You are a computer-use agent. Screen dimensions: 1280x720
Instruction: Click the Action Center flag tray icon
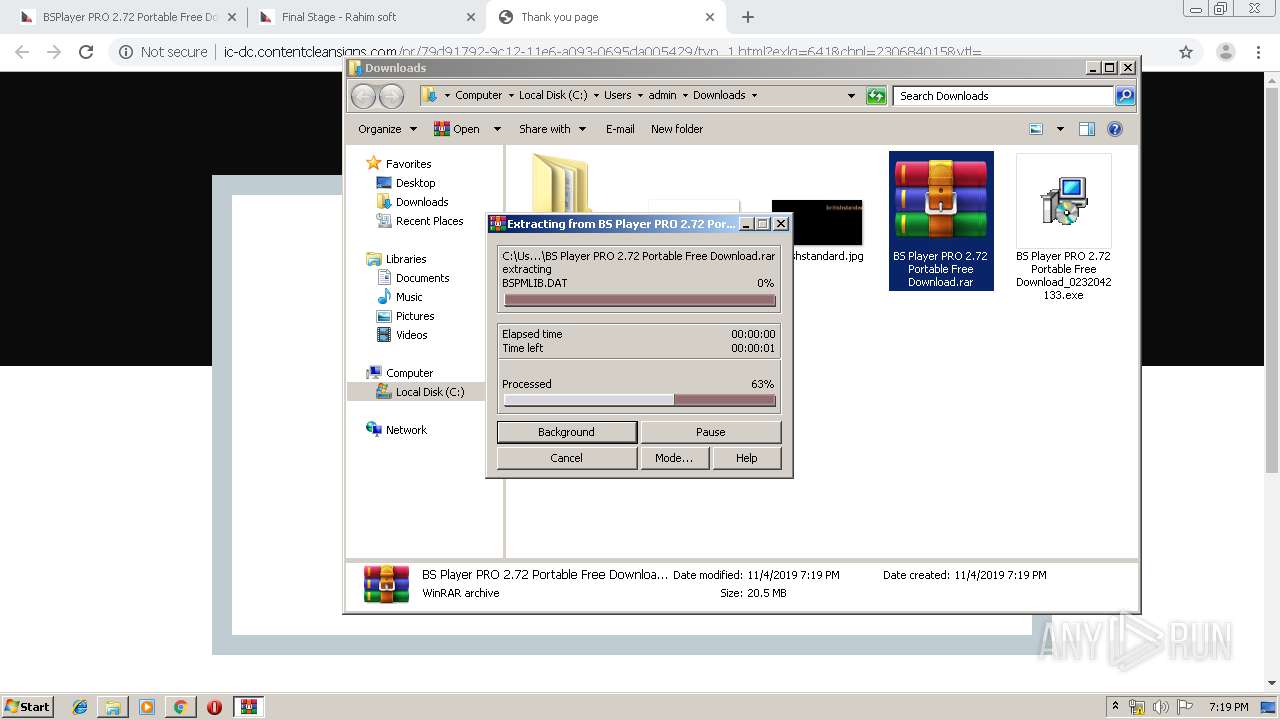click(x=1184, y=707)
